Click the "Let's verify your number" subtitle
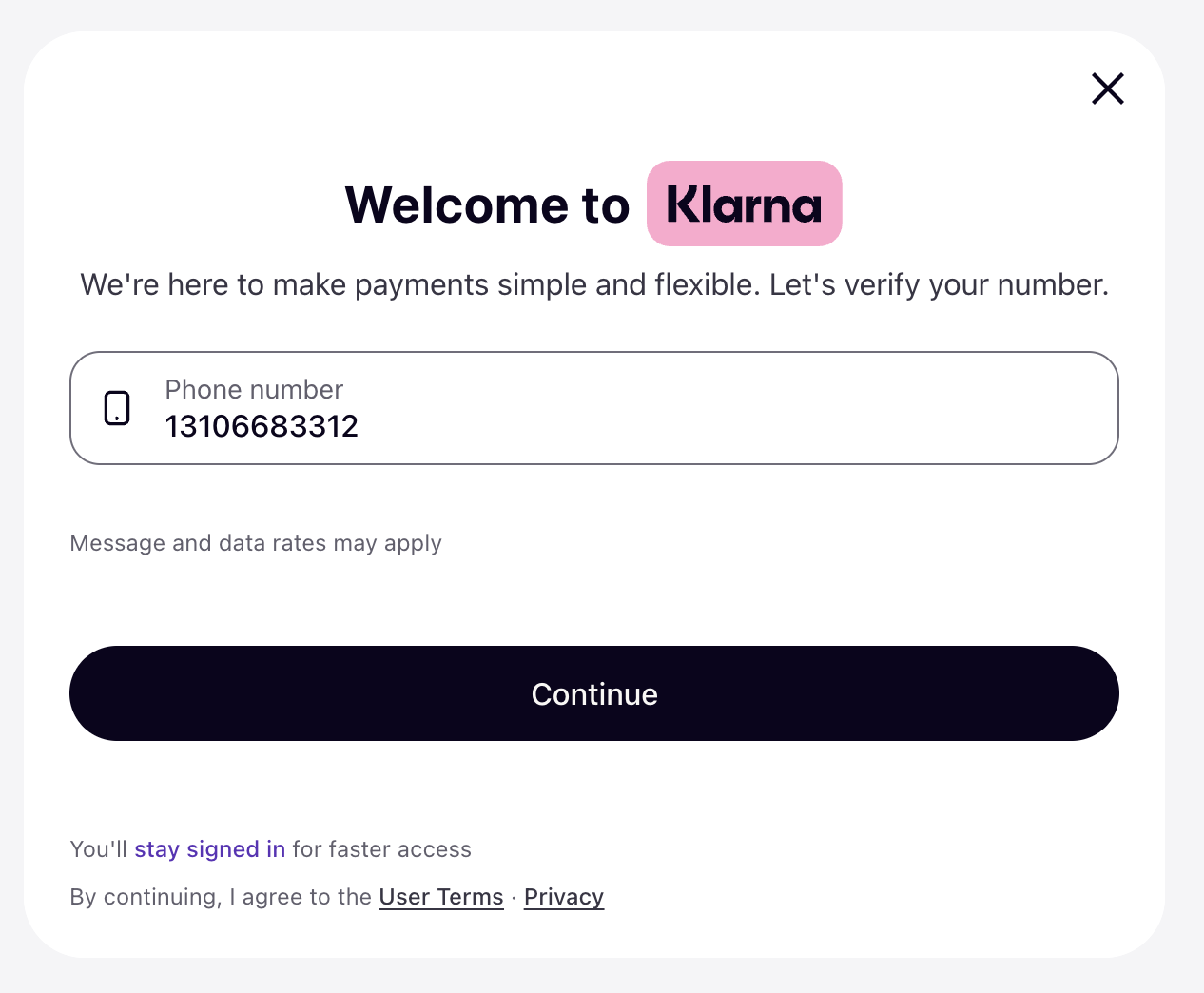This screenshot has width=1204, height=993. pyautogui.click(x=939, y=285)
